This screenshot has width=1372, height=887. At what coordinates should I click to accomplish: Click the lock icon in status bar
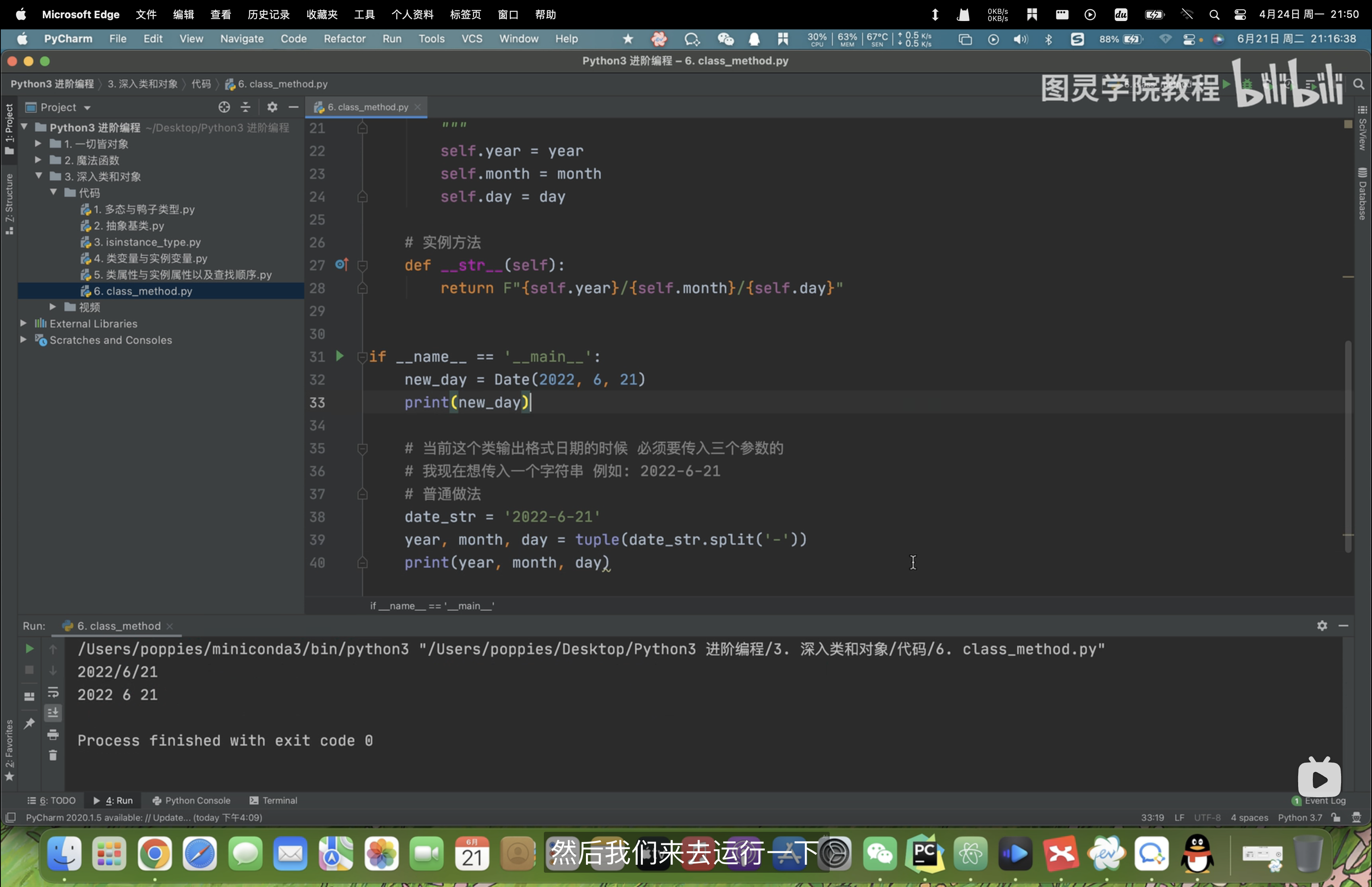point(1336,817)
